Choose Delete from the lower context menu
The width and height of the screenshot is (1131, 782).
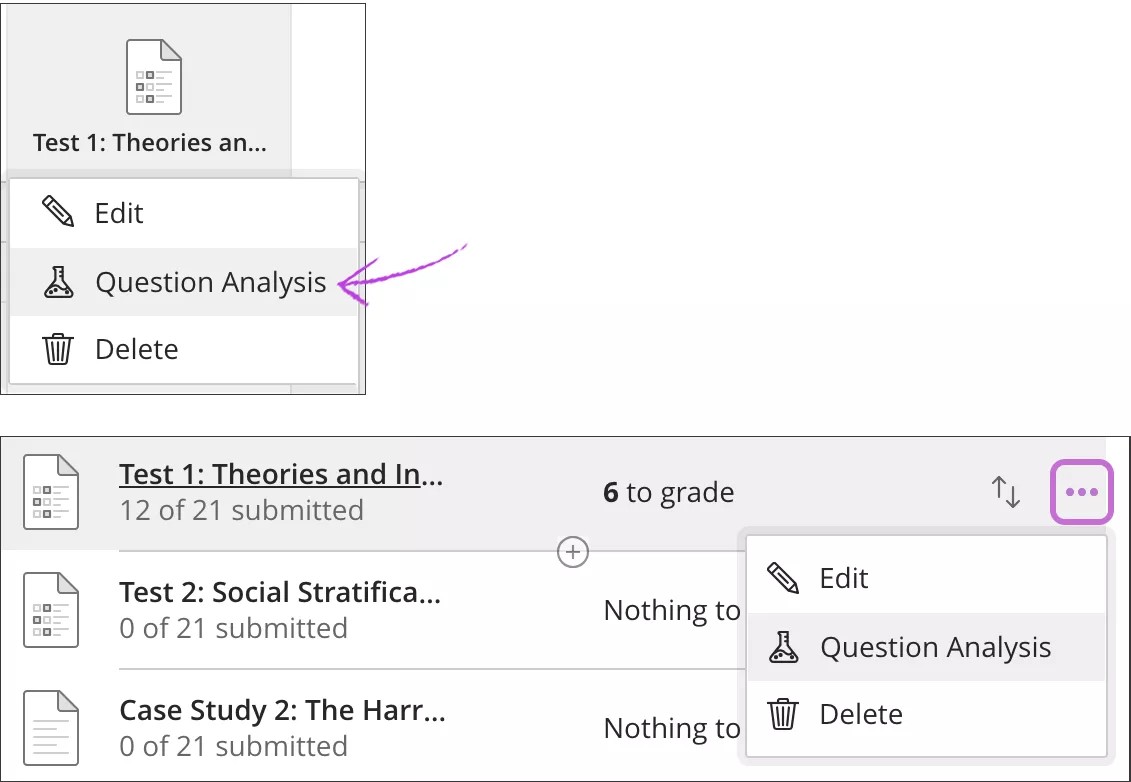pos(861,713)
